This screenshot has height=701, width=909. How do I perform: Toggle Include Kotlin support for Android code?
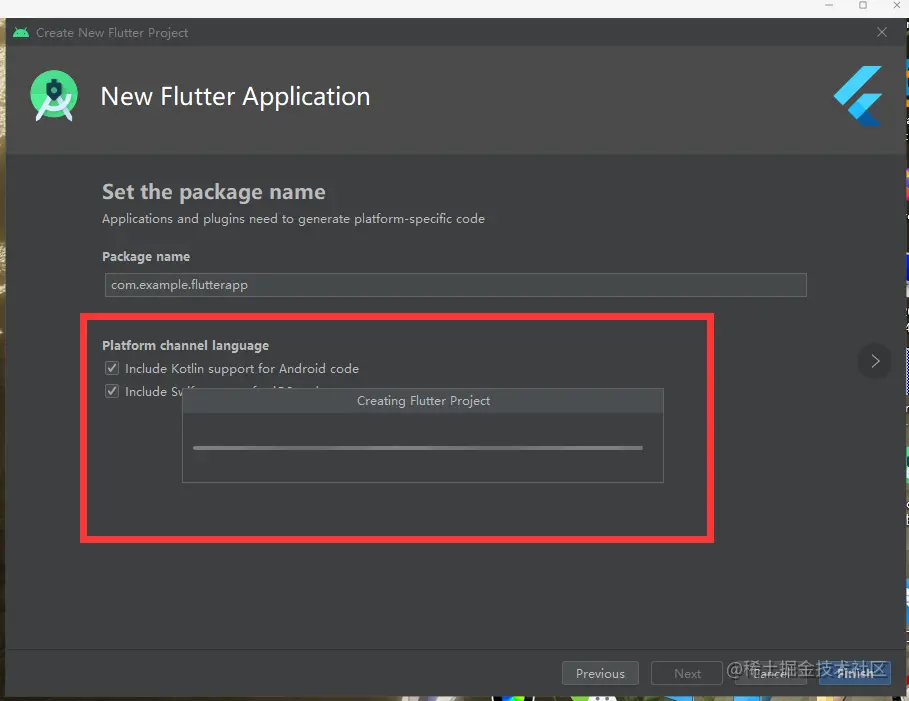[112, 368]
